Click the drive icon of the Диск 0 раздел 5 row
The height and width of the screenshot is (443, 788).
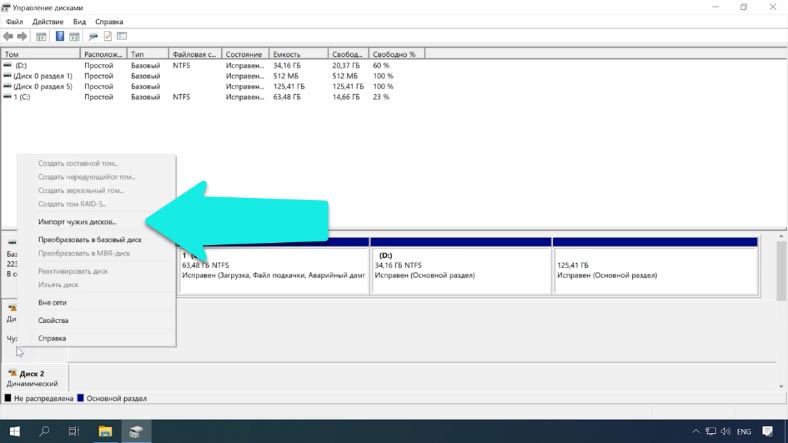(x=7, y=86)
